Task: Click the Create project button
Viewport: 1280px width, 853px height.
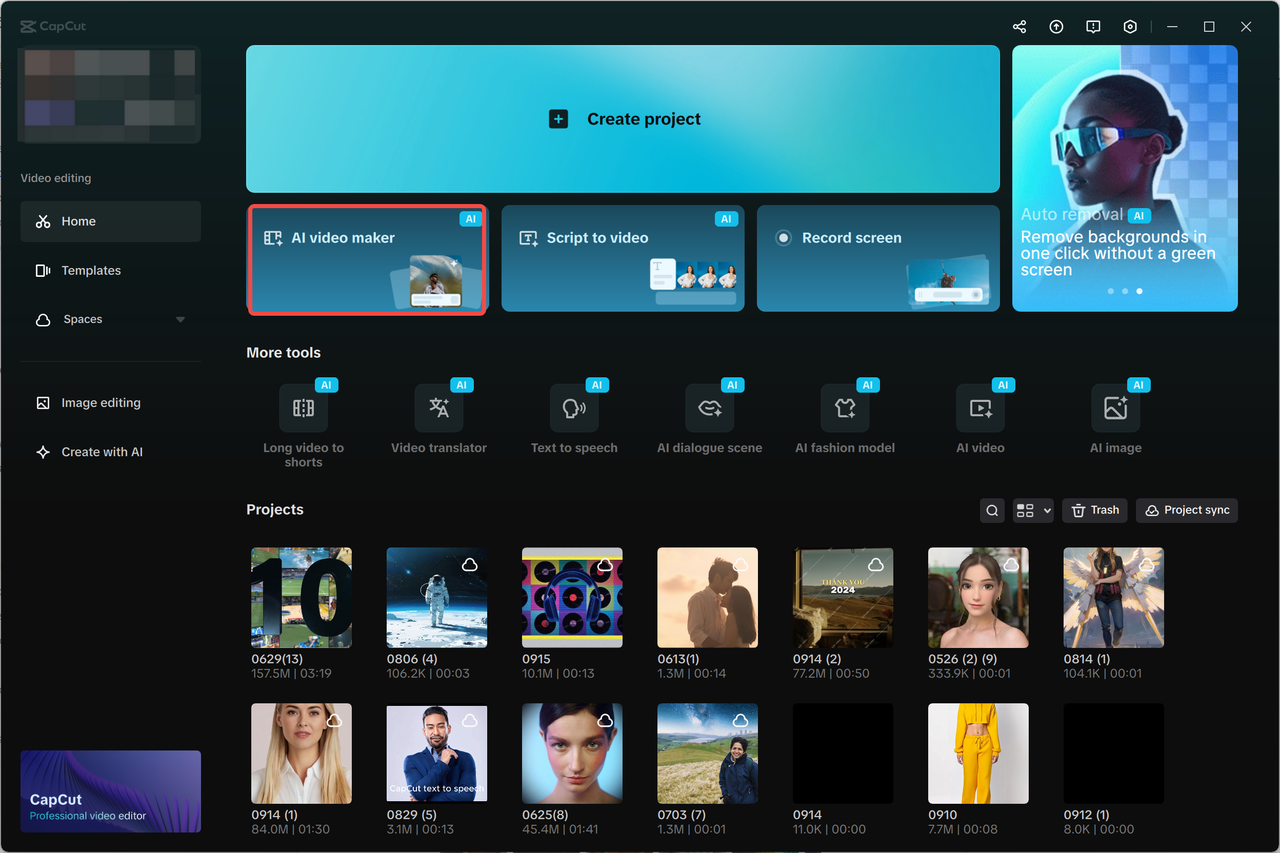Action: [622, 118]
